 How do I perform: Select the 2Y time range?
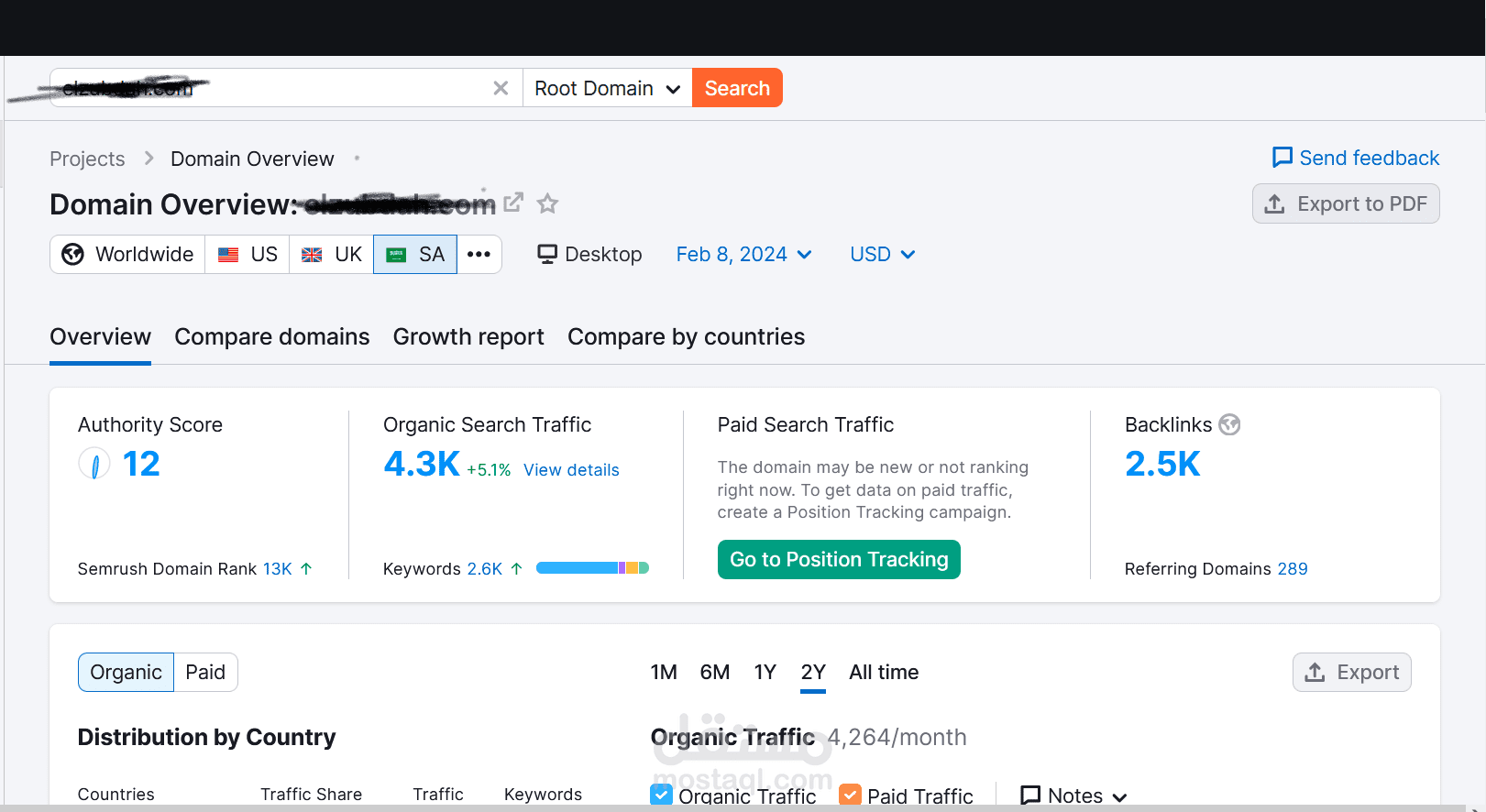[x=813, y=673]
